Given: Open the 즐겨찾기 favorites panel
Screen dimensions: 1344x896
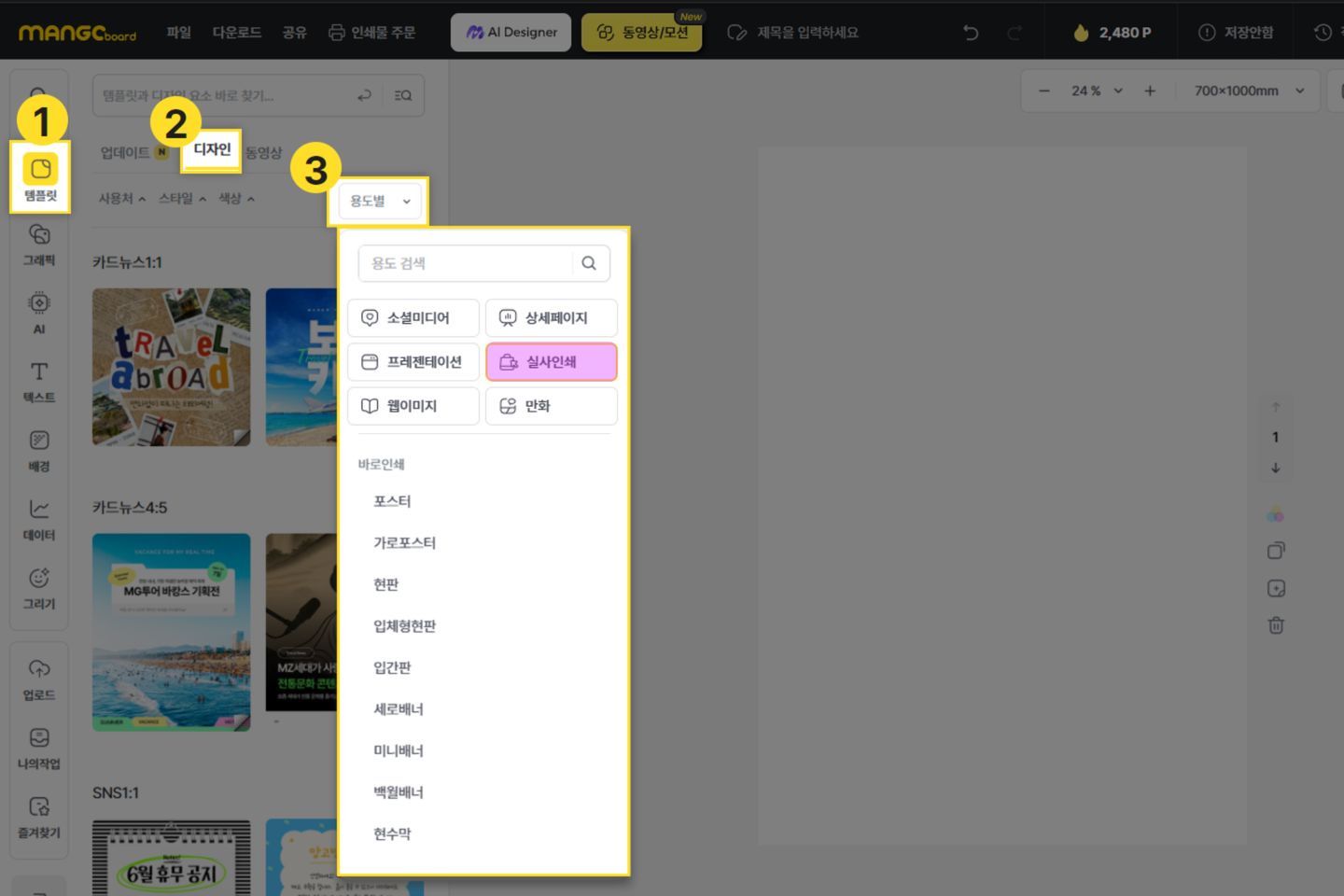Looking at the screenshot, I should (39, 818).
